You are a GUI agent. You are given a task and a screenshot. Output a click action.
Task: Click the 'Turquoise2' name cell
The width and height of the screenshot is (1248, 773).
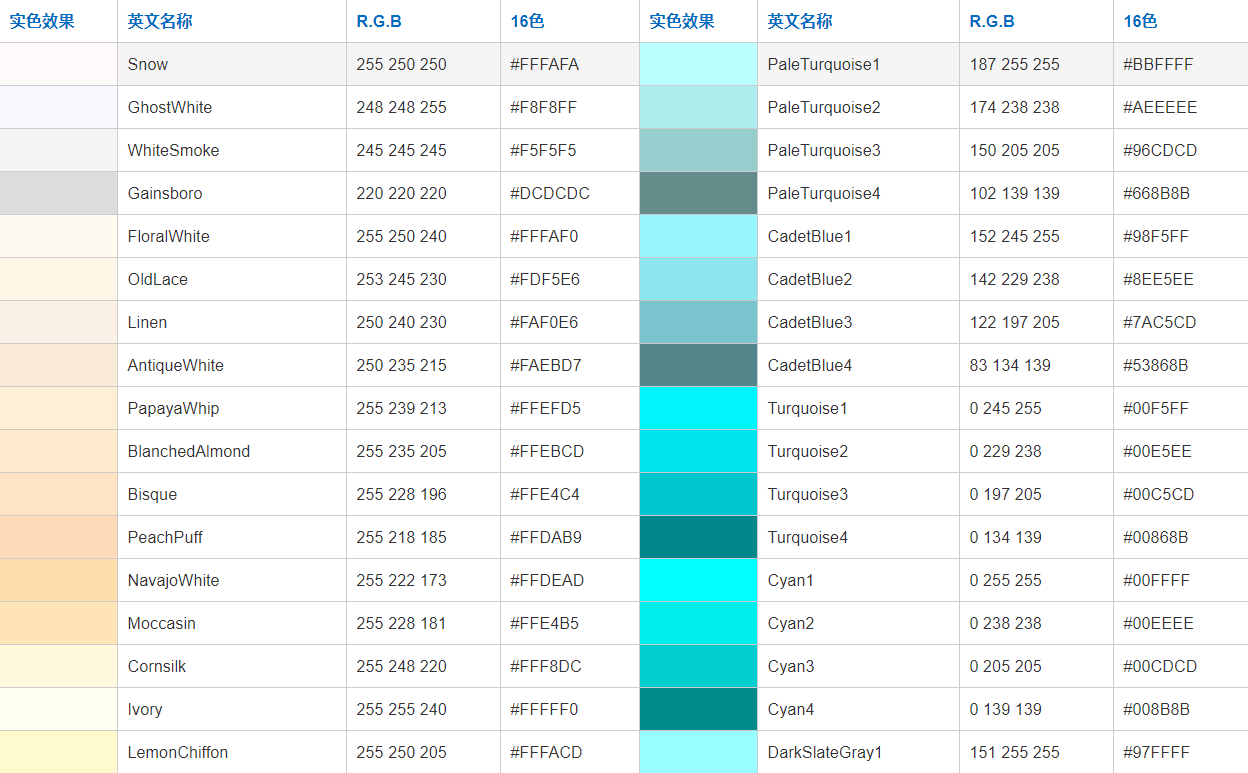point(858,451)
